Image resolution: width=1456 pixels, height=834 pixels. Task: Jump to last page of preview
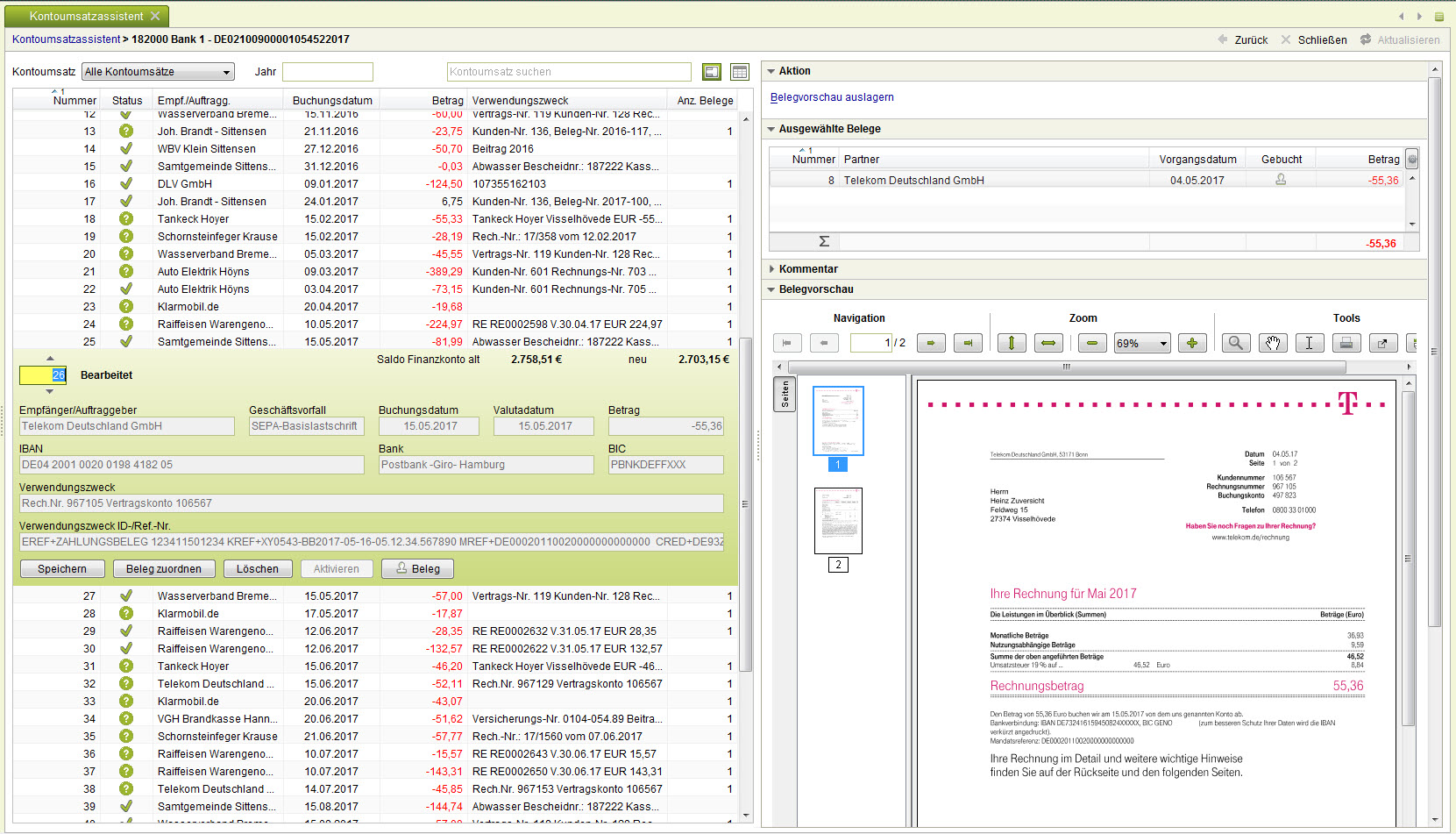point(968,343)
